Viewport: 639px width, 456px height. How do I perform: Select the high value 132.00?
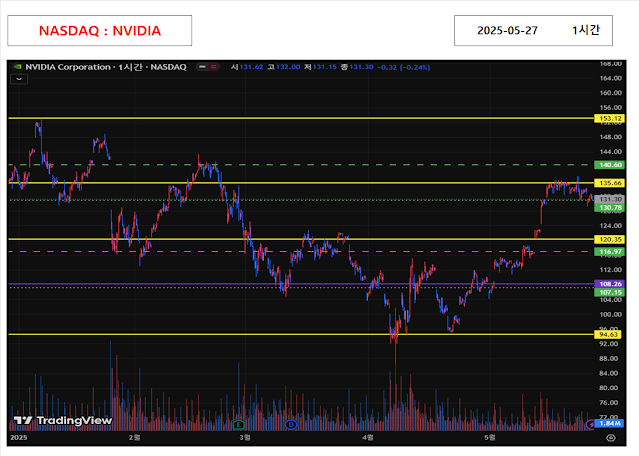pos(288,67)
